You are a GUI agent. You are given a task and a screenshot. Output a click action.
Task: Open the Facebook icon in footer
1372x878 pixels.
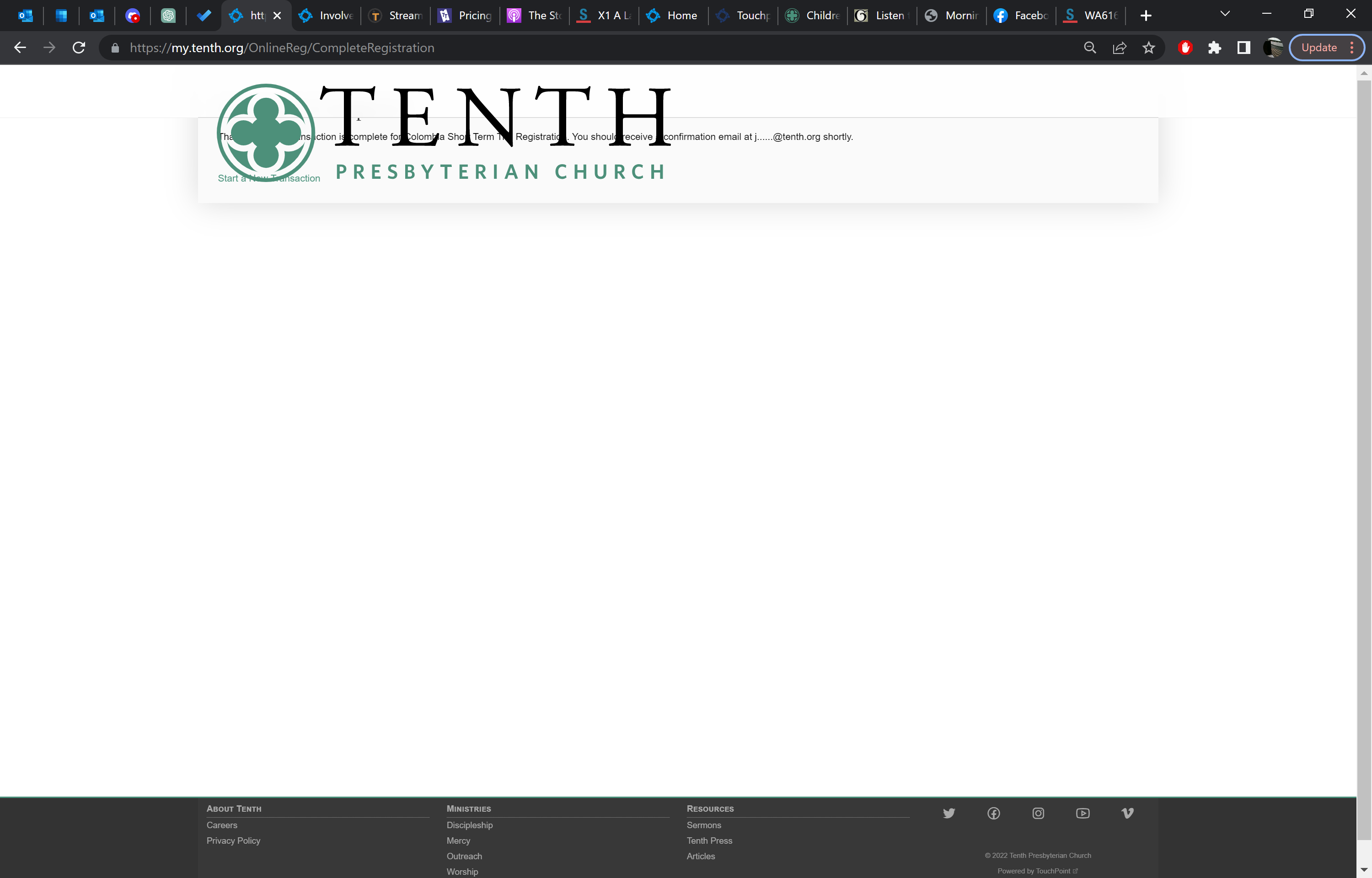click(x=993, y=813)
